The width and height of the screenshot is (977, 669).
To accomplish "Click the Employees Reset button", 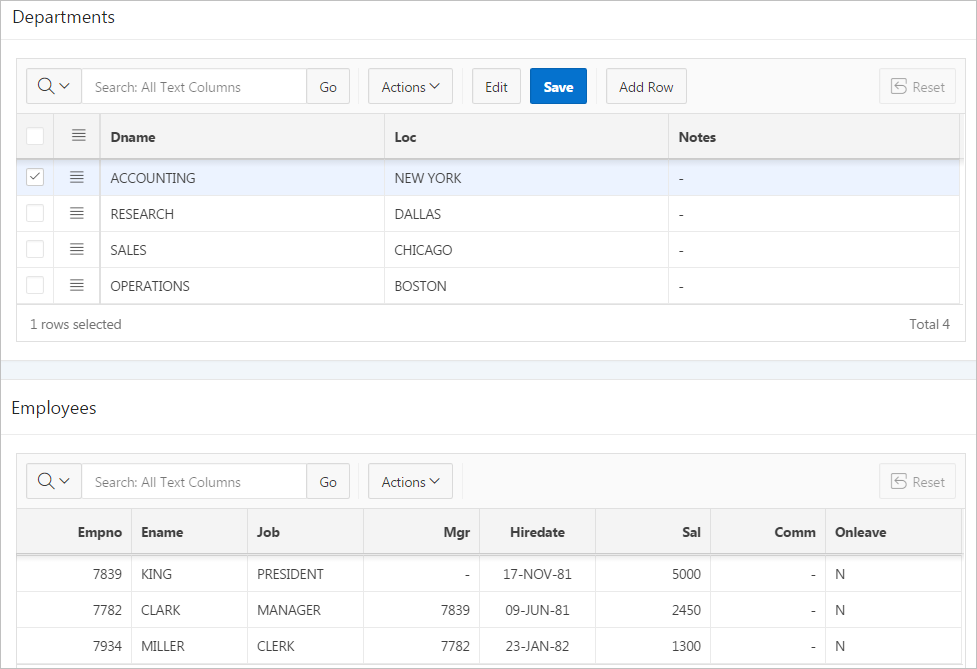I will [917, 481].
